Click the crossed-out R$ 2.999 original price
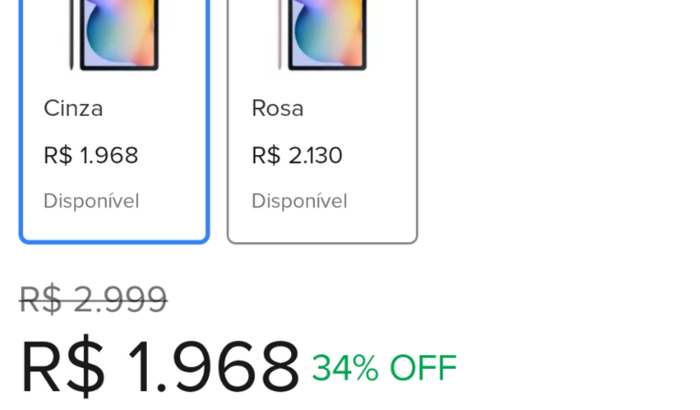 93,298
